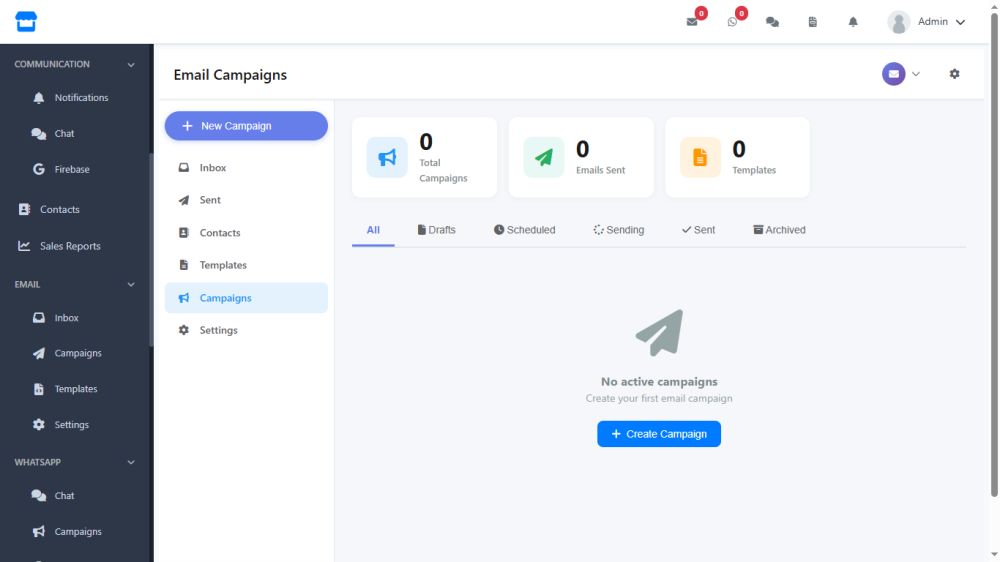This screenshot has height=562, width=1000.
Task: Click the page vertical scrollbar
Action: 994,255
